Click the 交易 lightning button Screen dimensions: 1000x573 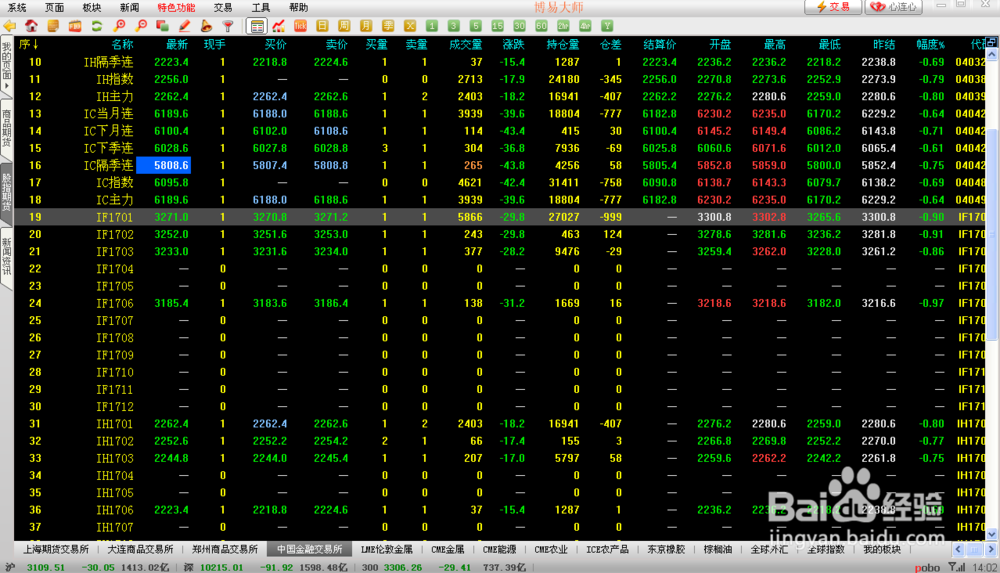pyautogui.click(x=833, y=6)
